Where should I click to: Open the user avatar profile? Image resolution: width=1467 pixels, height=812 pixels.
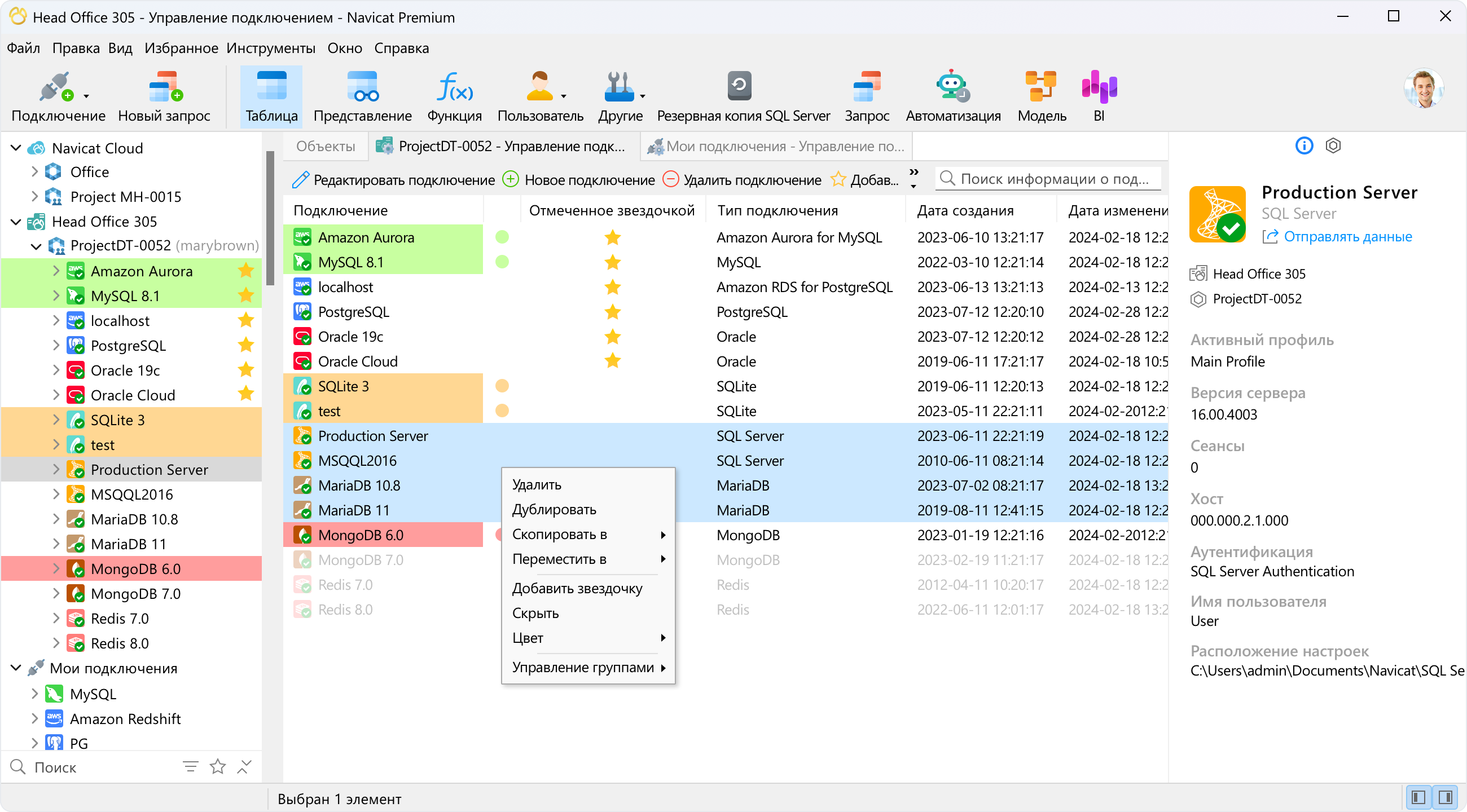(x=1424, y=89)
